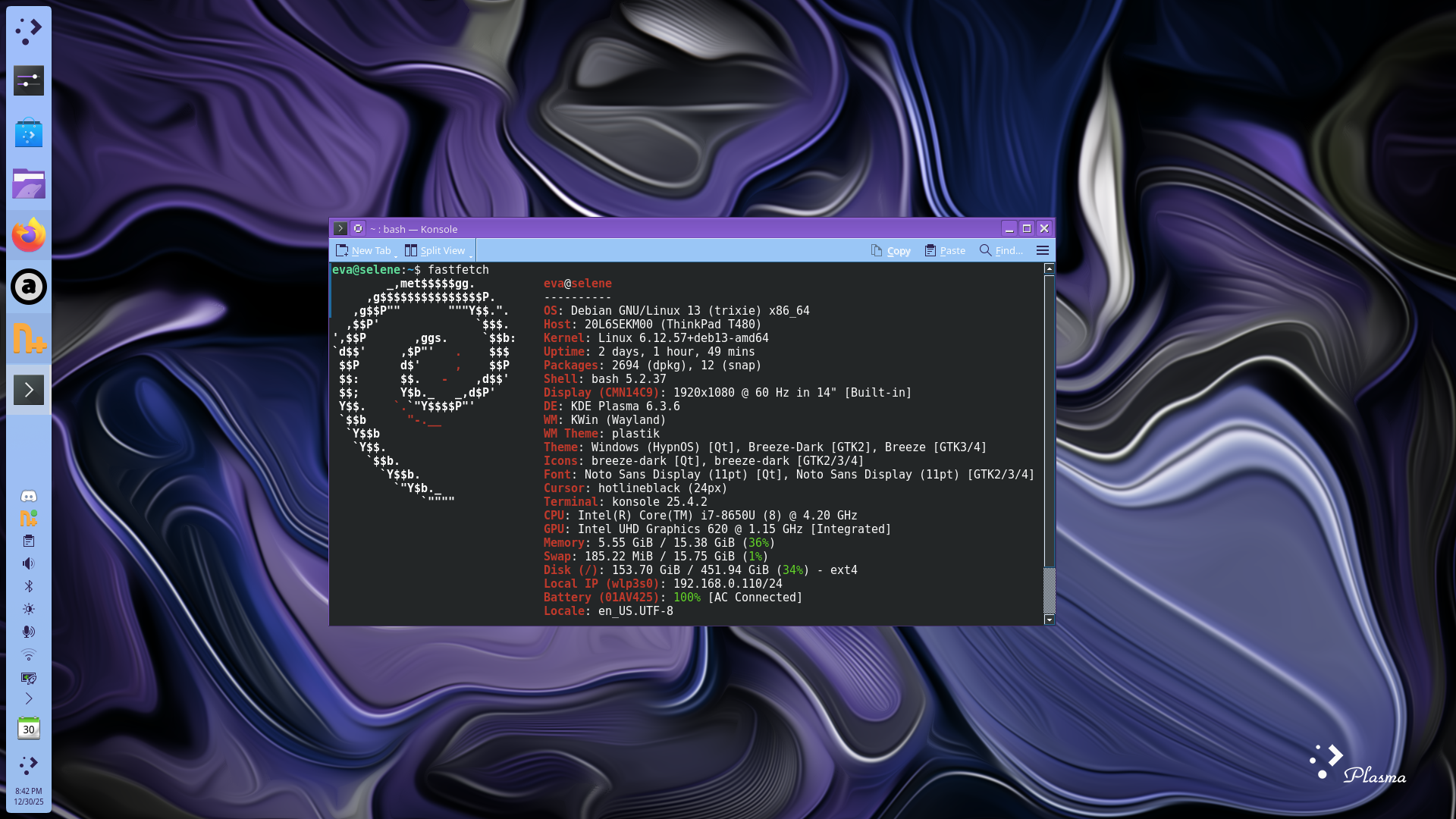Open the Wi-Fi networks tray icon
This screenshot has height=819, width=1456.
tap(29, 654)
